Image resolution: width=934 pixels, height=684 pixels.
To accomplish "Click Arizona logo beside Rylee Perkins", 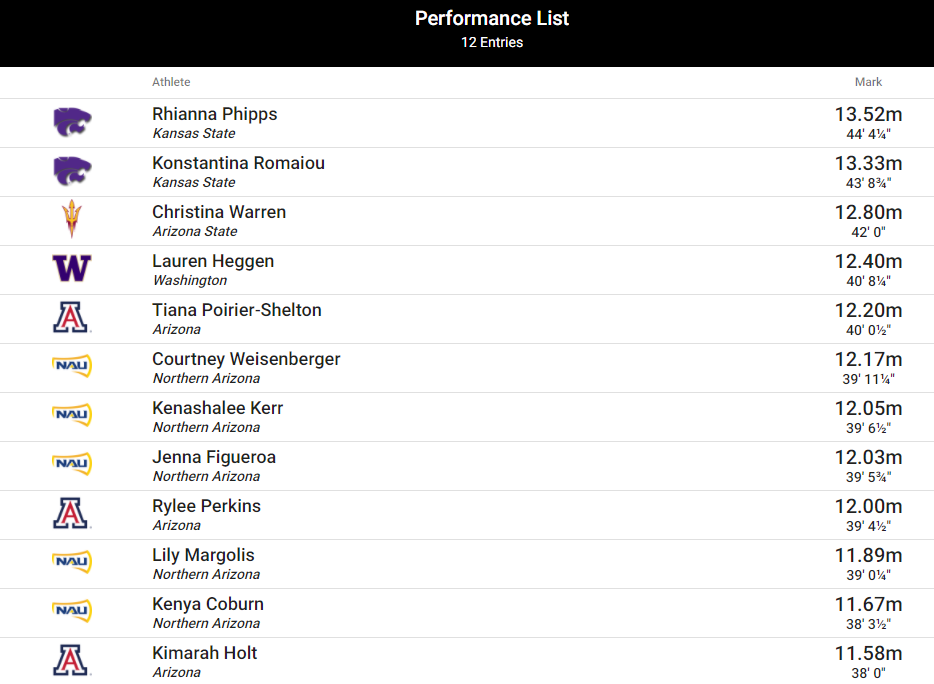I will coord(71,514).
